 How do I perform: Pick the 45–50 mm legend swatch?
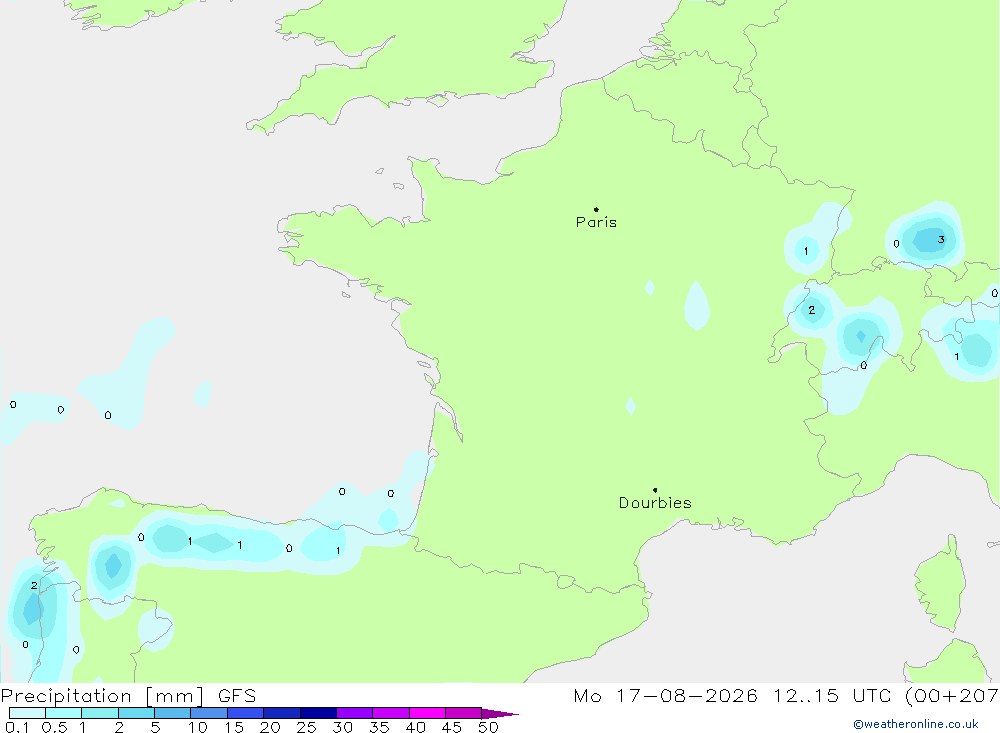click(x=464, y=713)
